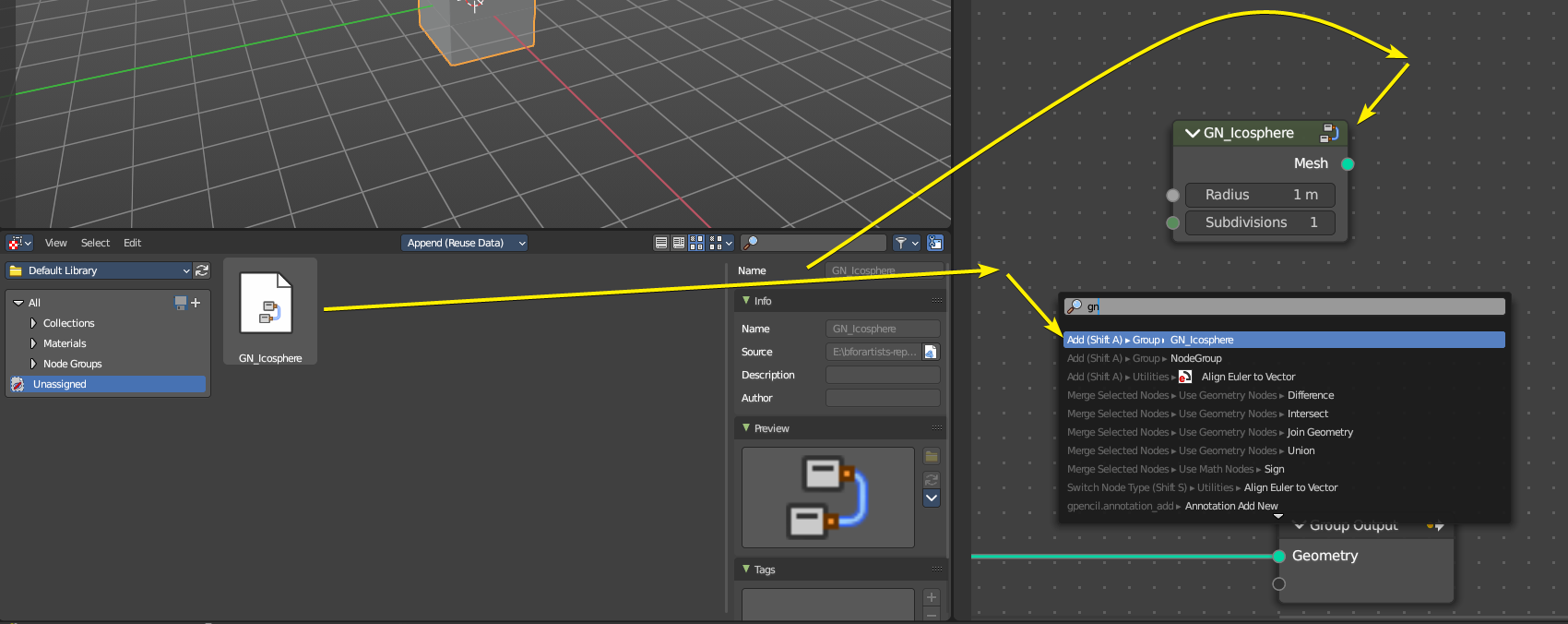Open the View menu in asset browser

[56, 243]
